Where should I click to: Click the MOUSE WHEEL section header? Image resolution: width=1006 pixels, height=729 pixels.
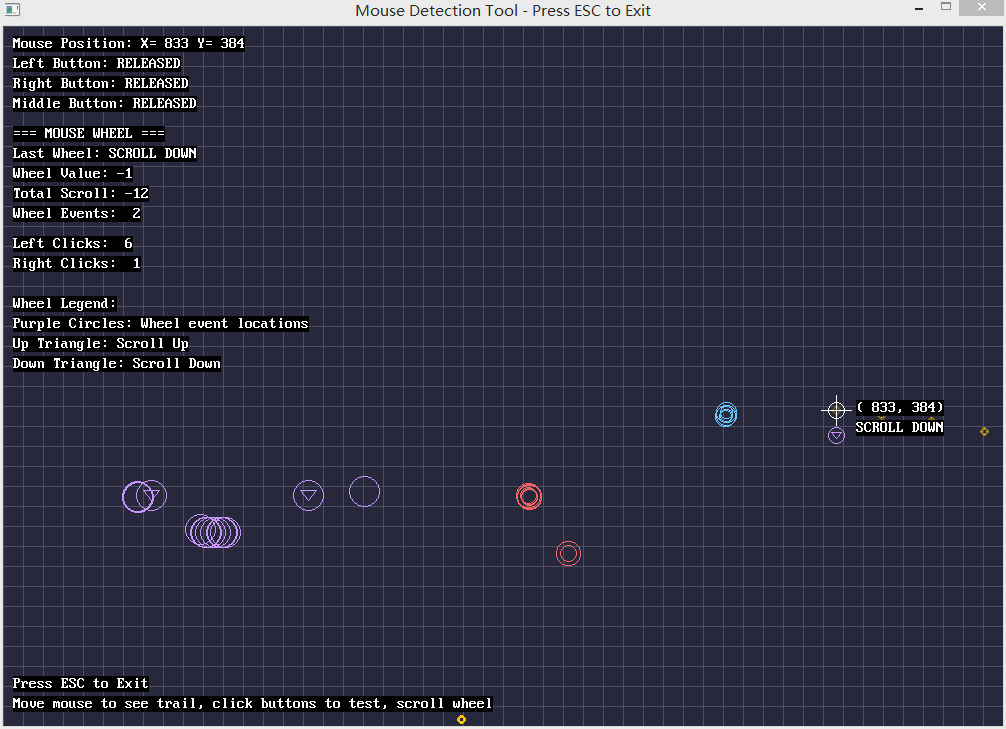coord(88,134)
